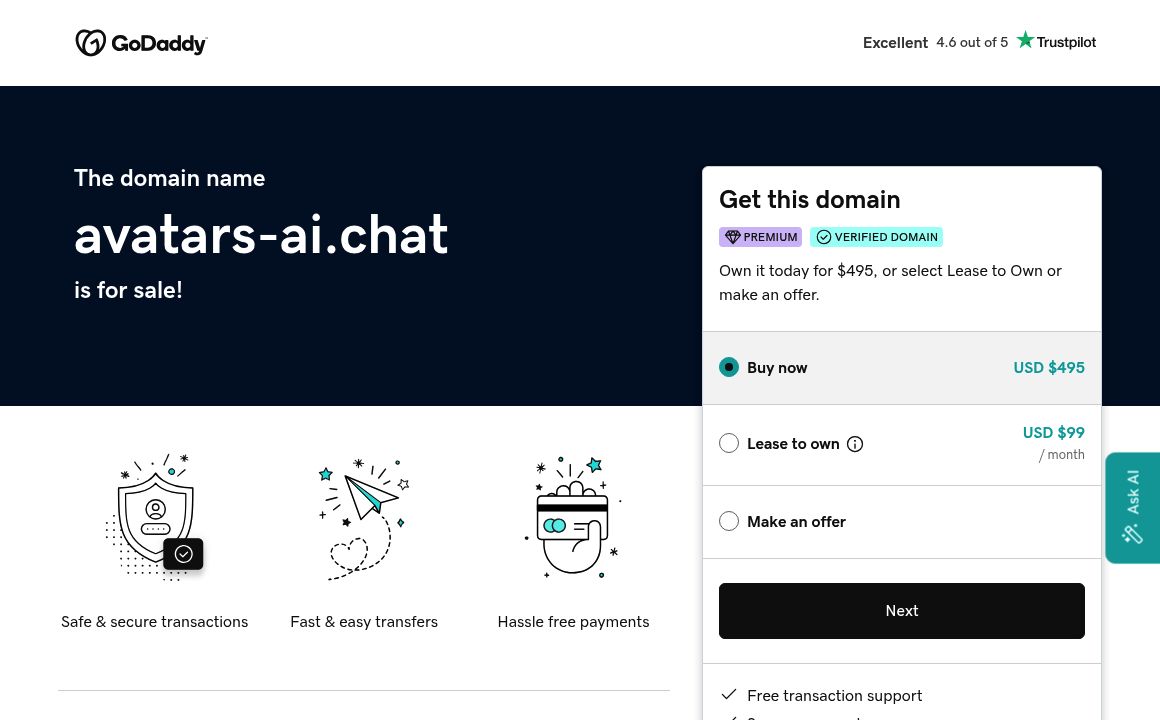1160x720 pixels.
Task: Click the USD $495 price label
Action: (1049, 367)
